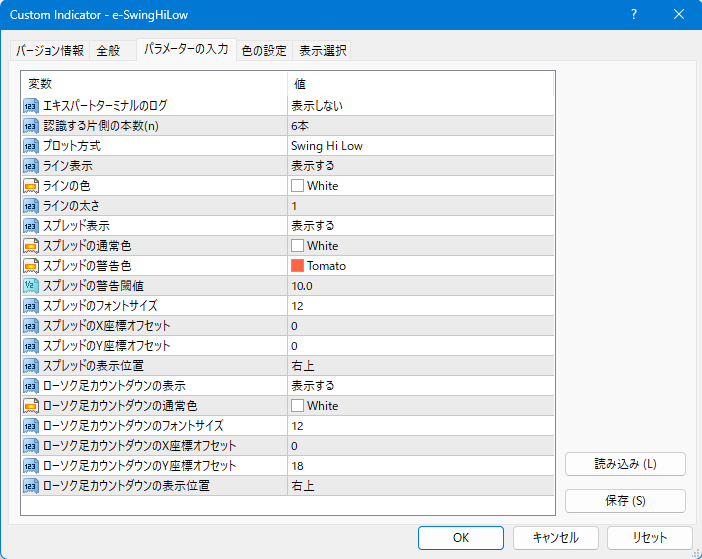Click the color-type icon beside スプレッドの通常色
The width and height of the screenshot is (702, 559).
click(30, 246)
